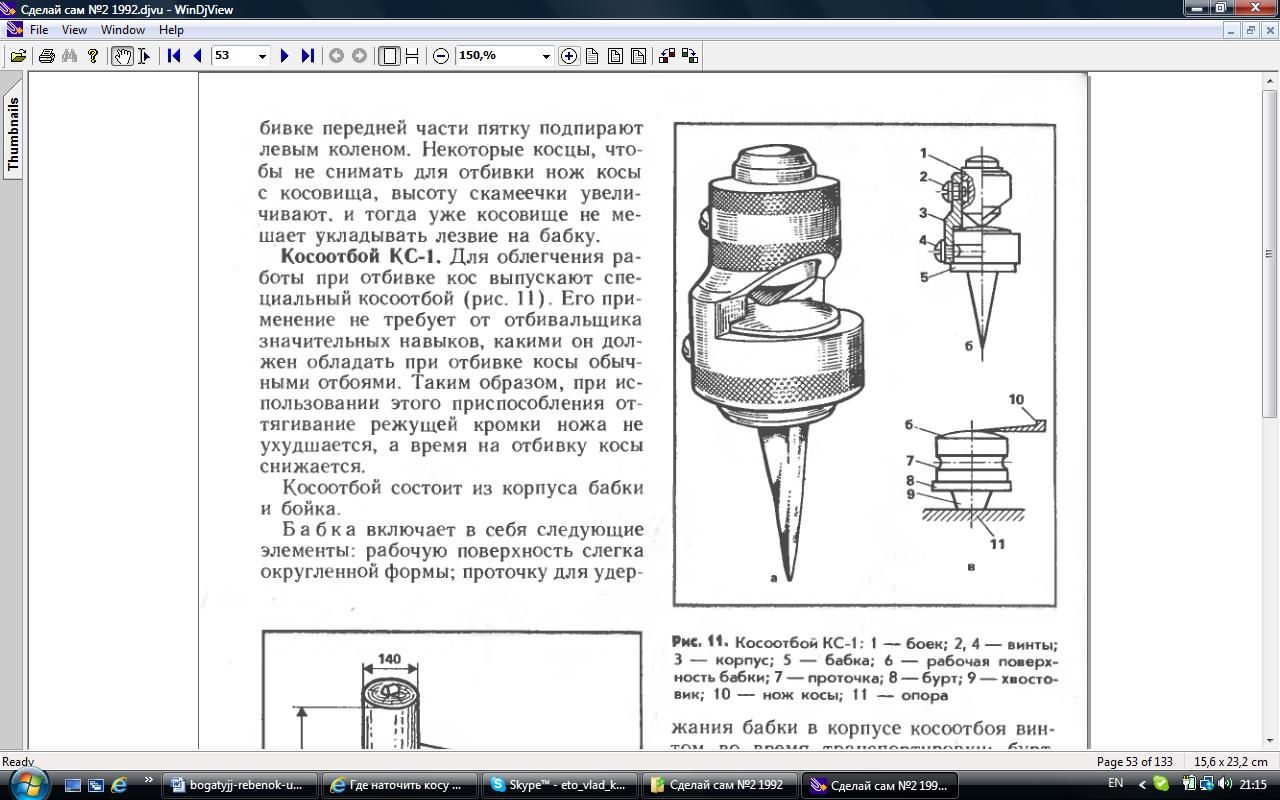Click the scrollbar up arrow
The height and width of the screenshot is (800, 1280).
1270,81
